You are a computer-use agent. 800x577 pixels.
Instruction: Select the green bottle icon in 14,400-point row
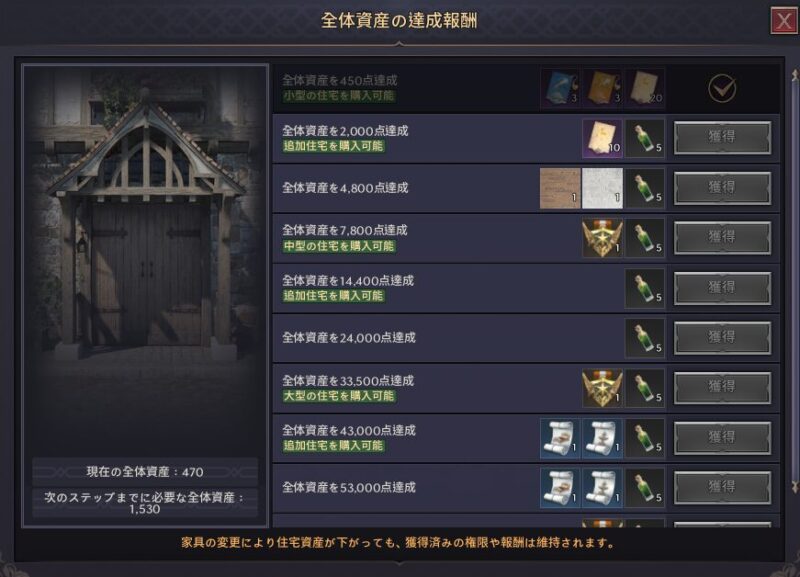coord(645,288)
